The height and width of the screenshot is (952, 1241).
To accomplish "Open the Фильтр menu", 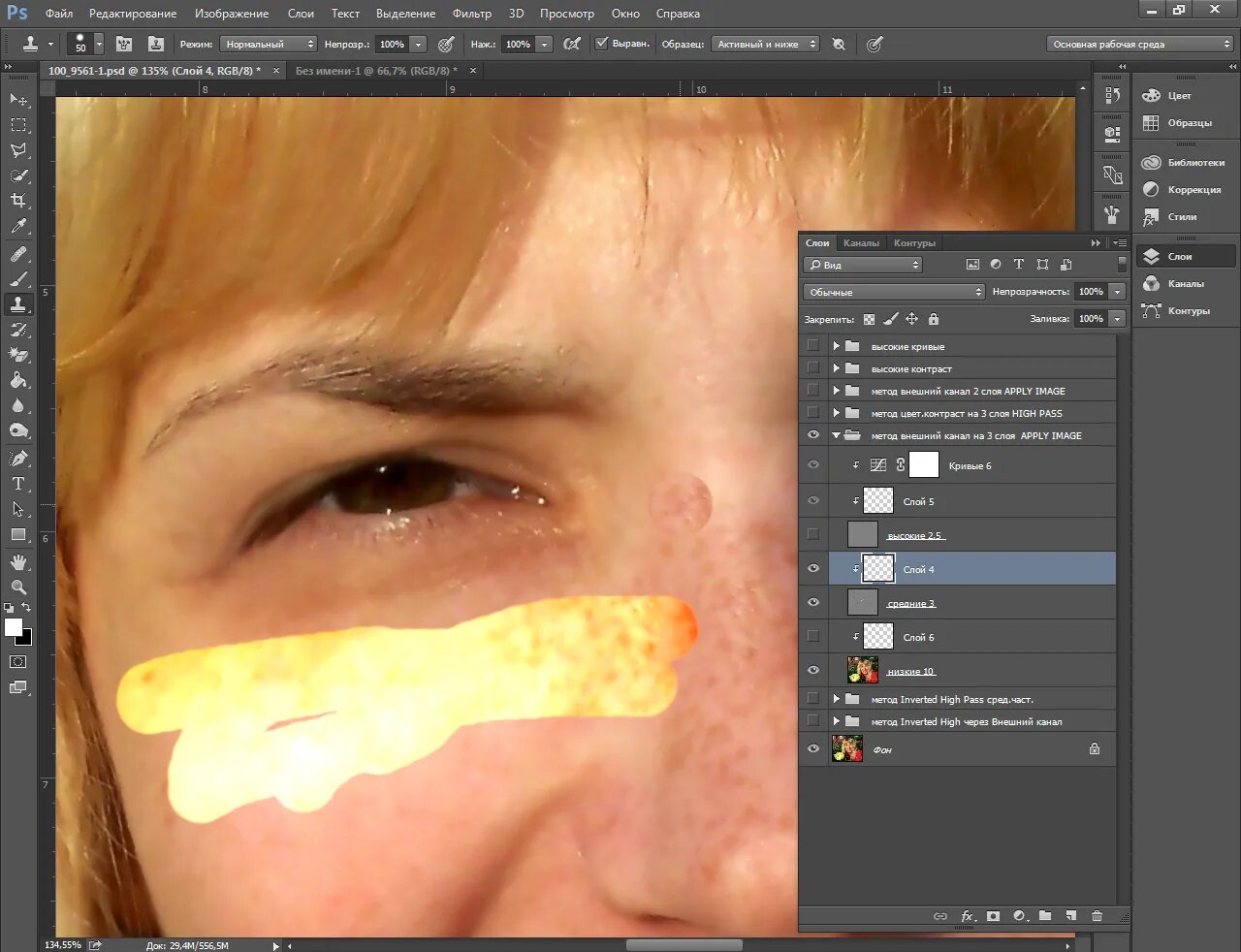I will pyautogui.click(x=472, y=14).
